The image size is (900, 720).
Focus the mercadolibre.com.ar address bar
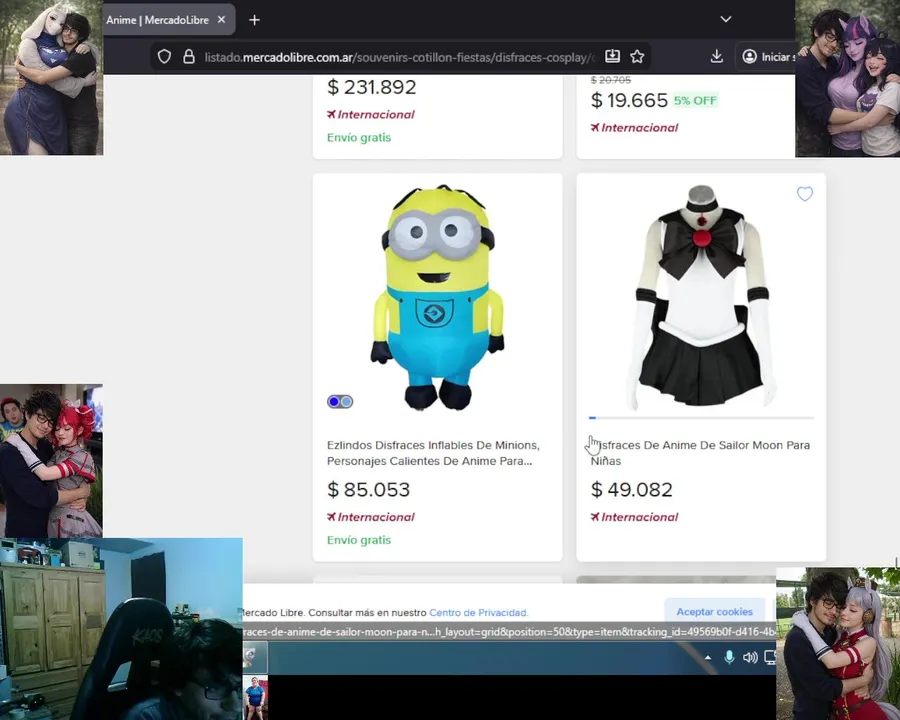(401, 57)
